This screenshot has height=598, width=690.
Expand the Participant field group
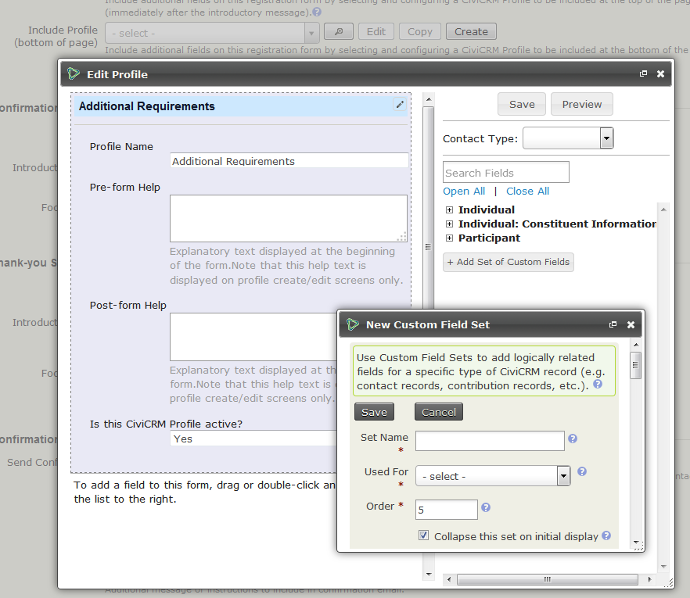tap(450, 238)
